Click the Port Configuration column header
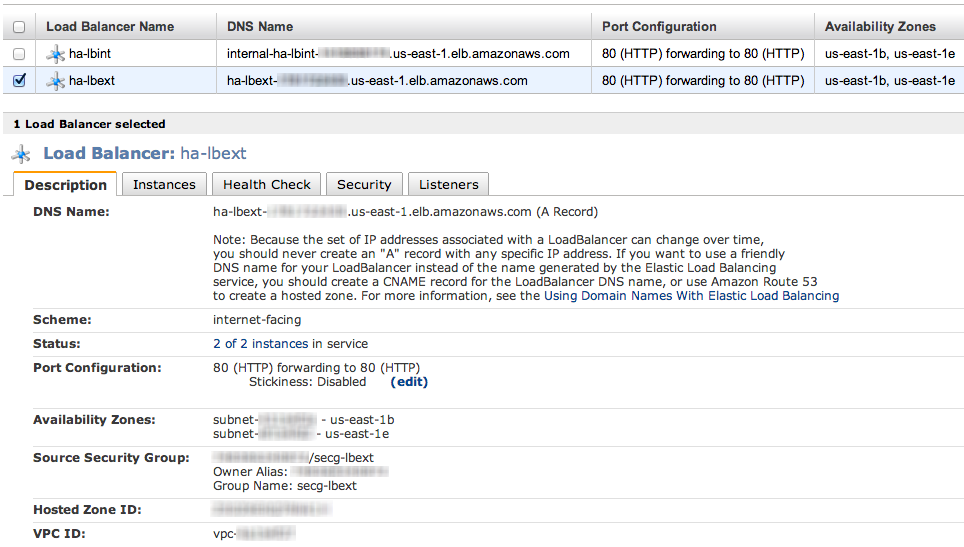 659,26
